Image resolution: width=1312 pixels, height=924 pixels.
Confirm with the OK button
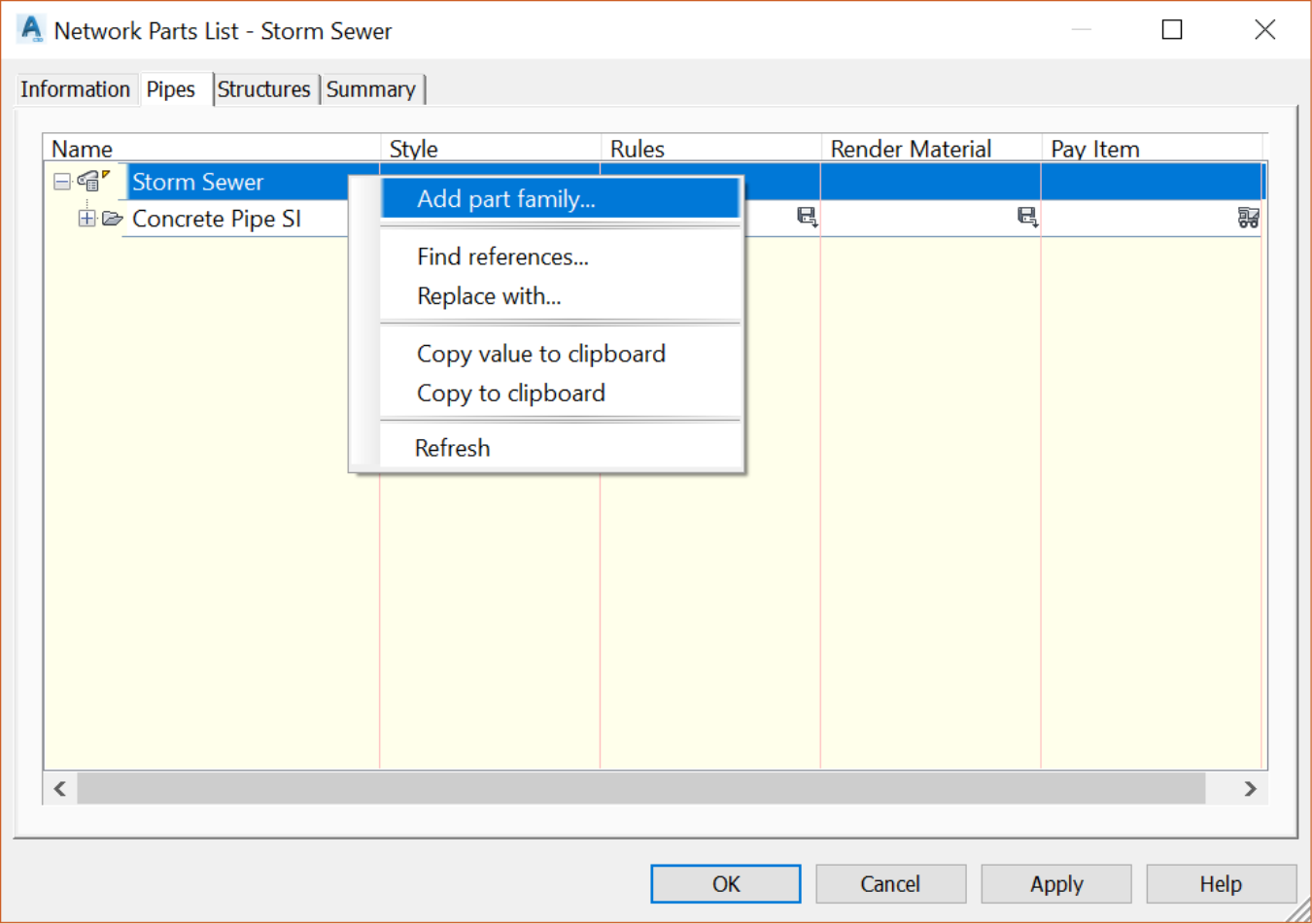[726, 884]
